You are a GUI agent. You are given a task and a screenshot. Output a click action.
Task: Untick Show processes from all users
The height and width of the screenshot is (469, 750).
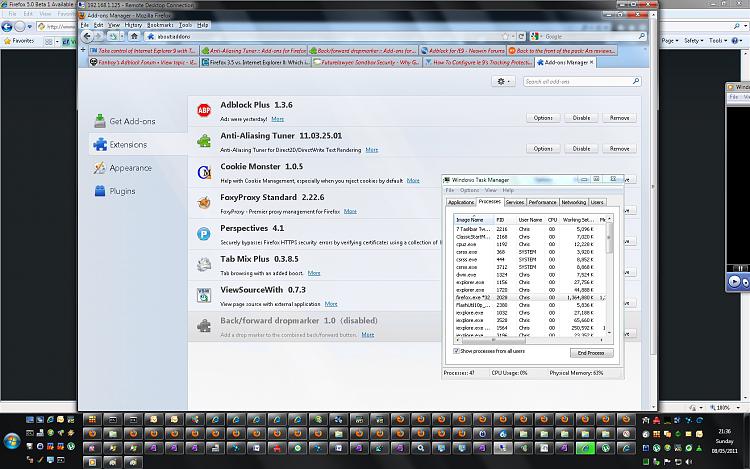tap(456, 351)
